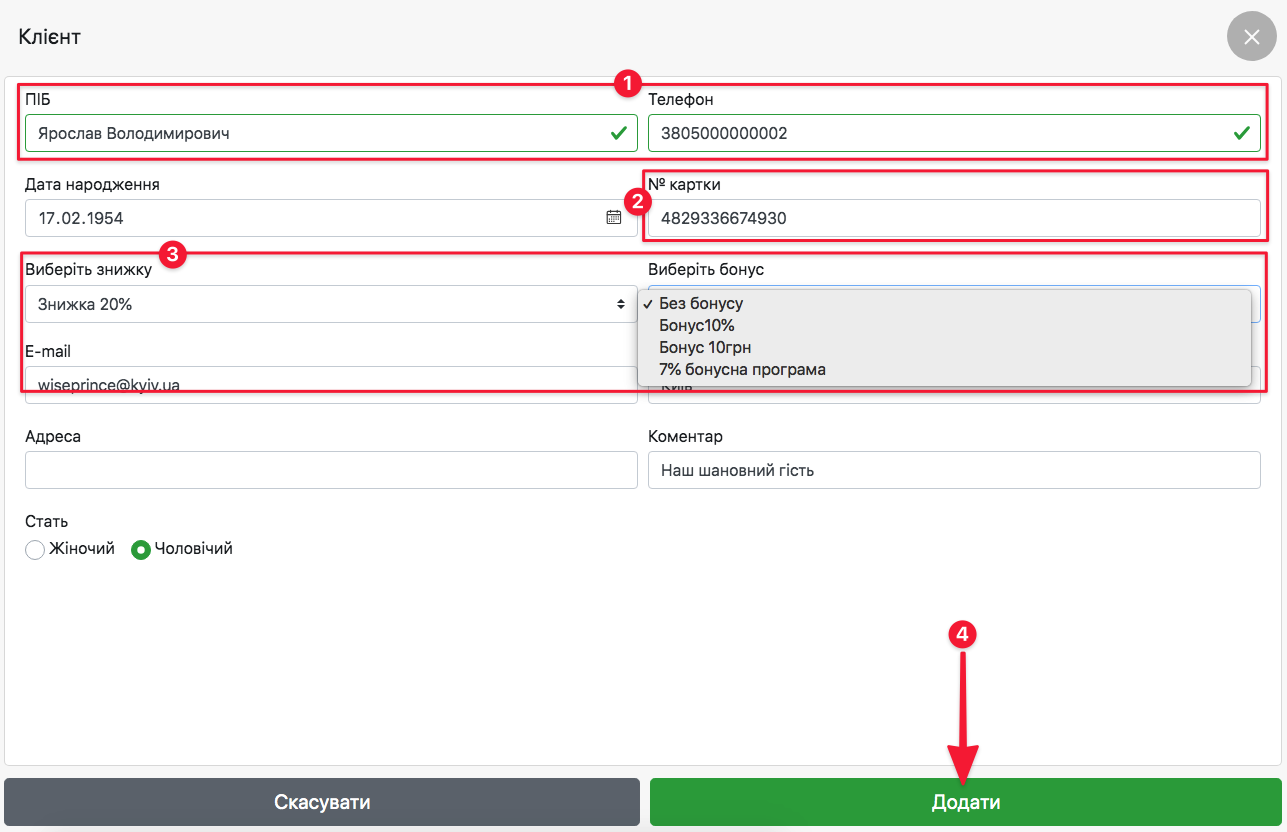Select the Жіночий gender radio button
The width and height of the screenshot is (1287, 832).
pyautogui.click(x=35, y=550)
